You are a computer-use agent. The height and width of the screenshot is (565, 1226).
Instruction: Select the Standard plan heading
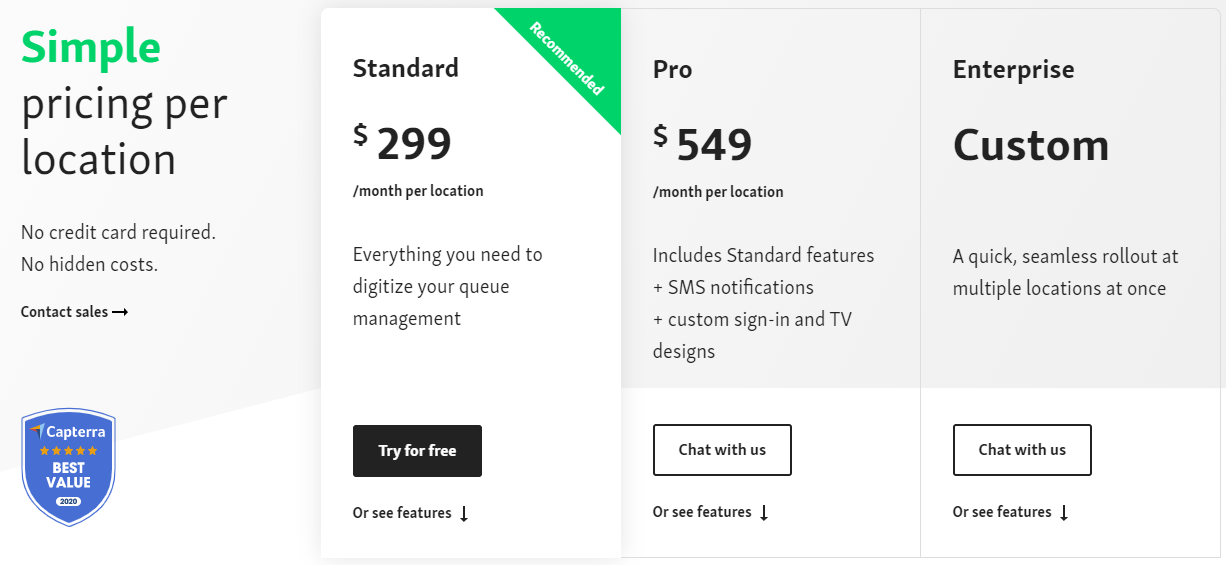tap(406, 68)
